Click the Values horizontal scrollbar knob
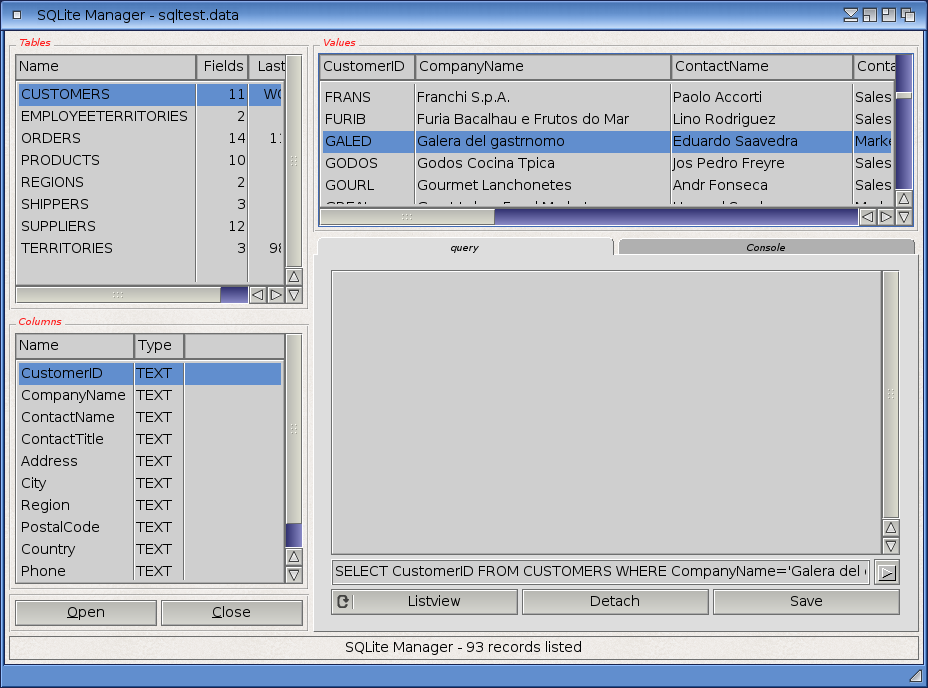928x688 pixels. pyautogui.click(x=407, y=217)
